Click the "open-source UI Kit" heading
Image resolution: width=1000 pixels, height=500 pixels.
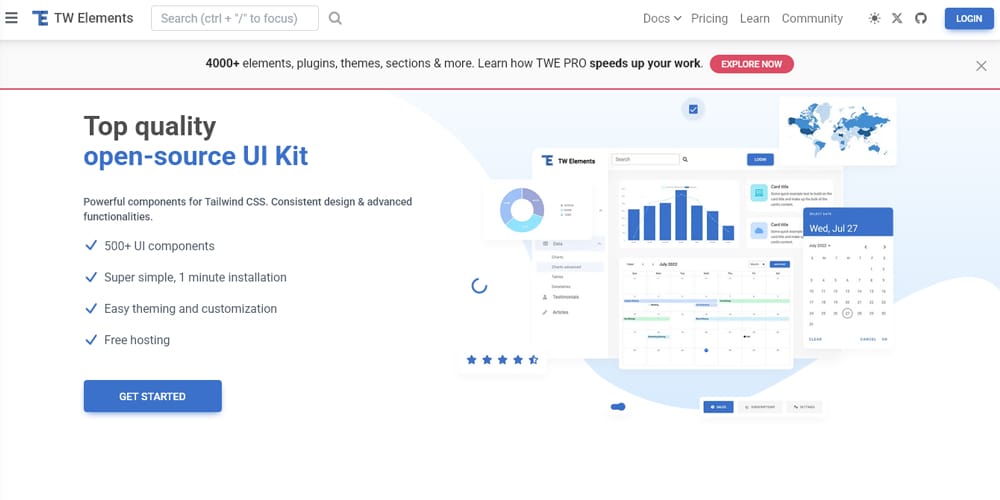click(196, 157)
